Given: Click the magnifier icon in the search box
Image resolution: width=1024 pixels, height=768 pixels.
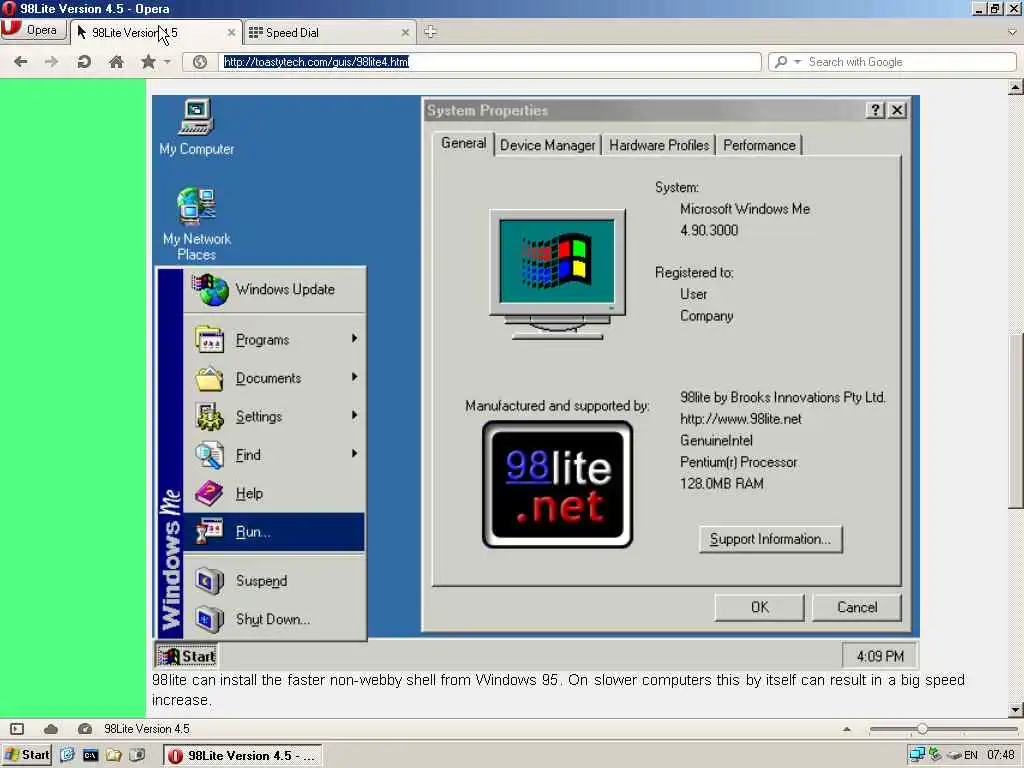Looking at the screenshot, I should point(780,62).
